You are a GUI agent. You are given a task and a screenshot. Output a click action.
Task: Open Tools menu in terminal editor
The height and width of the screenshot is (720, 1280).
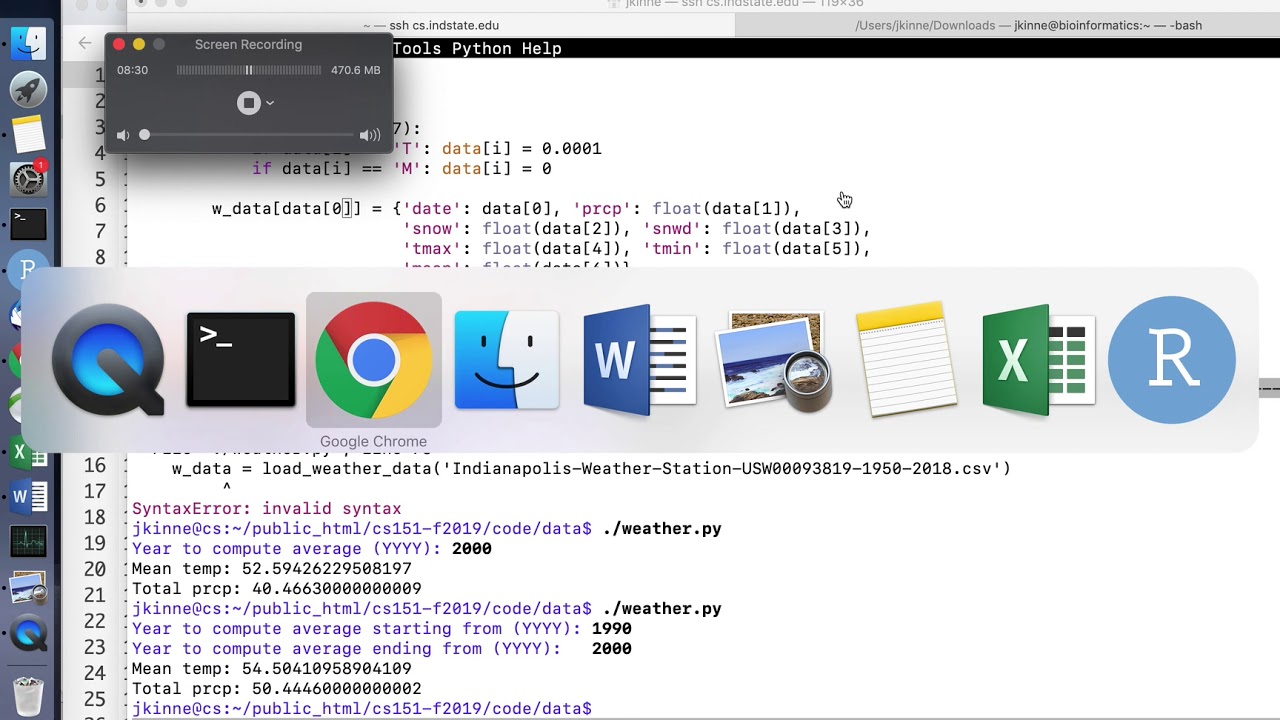pyautogui.click(x=417, y=48)
